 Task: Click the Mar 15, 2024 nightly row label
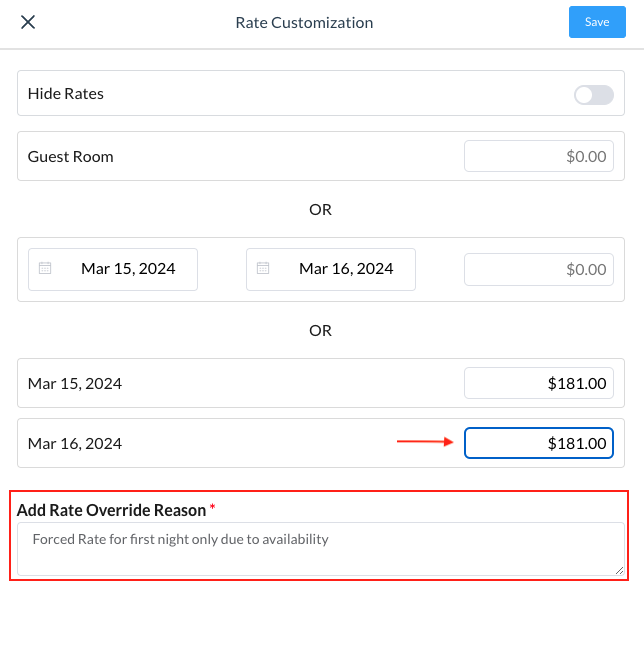(x=75, y=383)
